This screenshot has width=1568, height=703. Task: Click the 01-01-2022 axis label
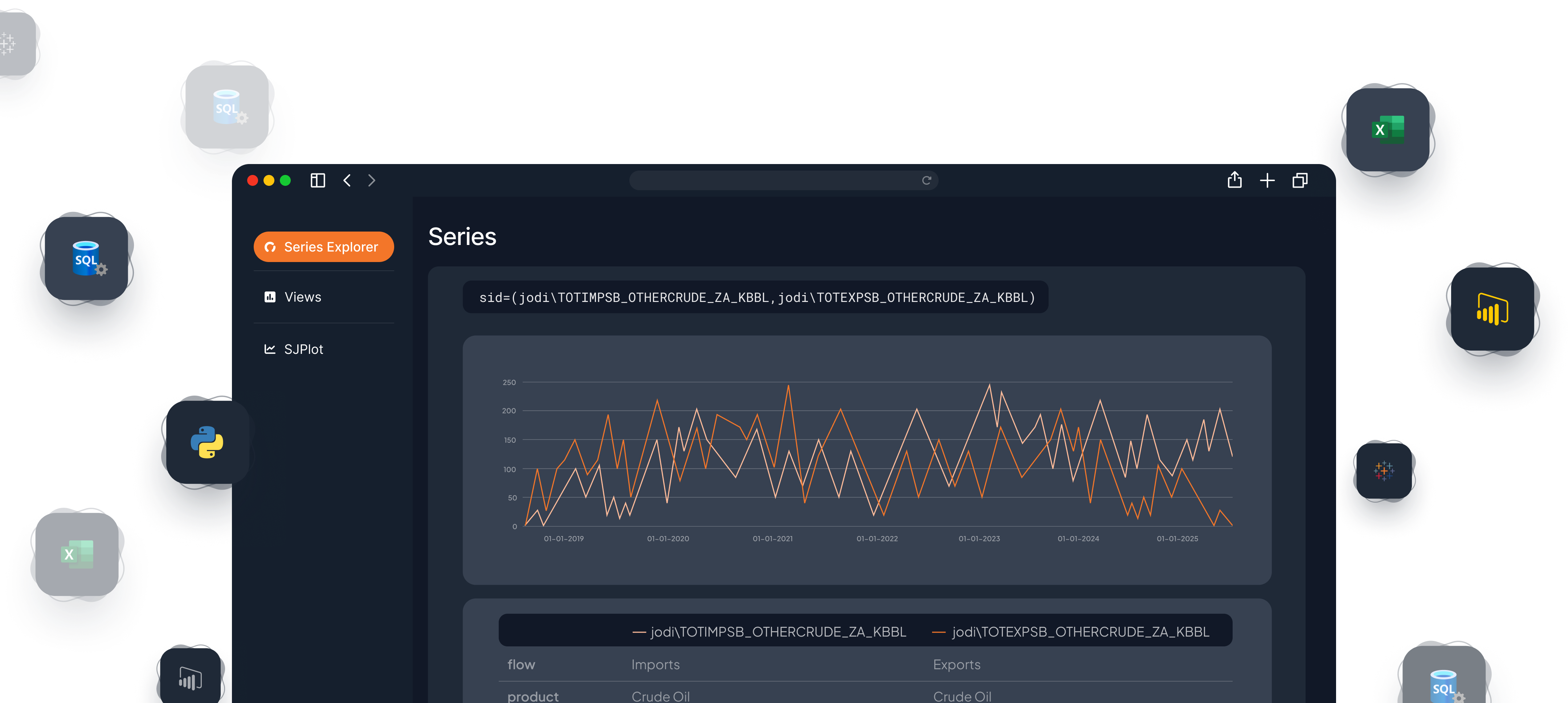tap(877, 539)
